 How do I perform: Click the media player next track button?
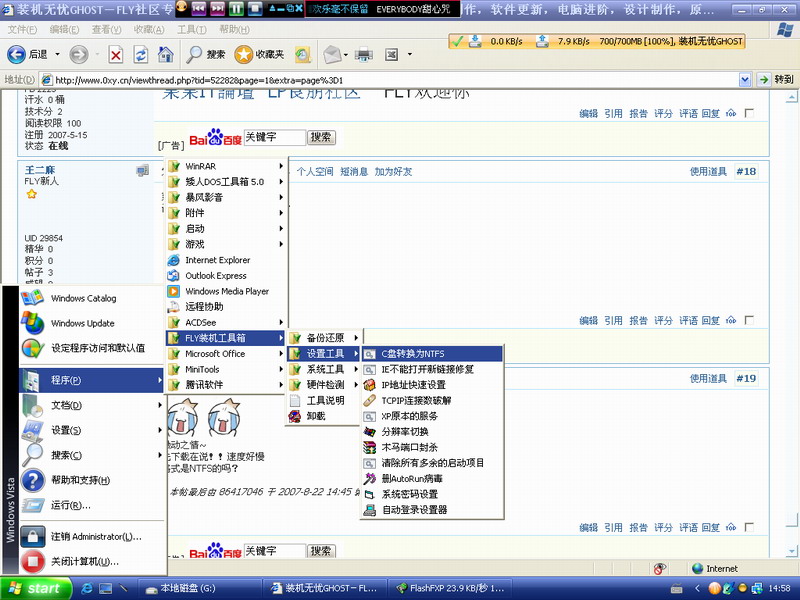[x=217, y=9]
